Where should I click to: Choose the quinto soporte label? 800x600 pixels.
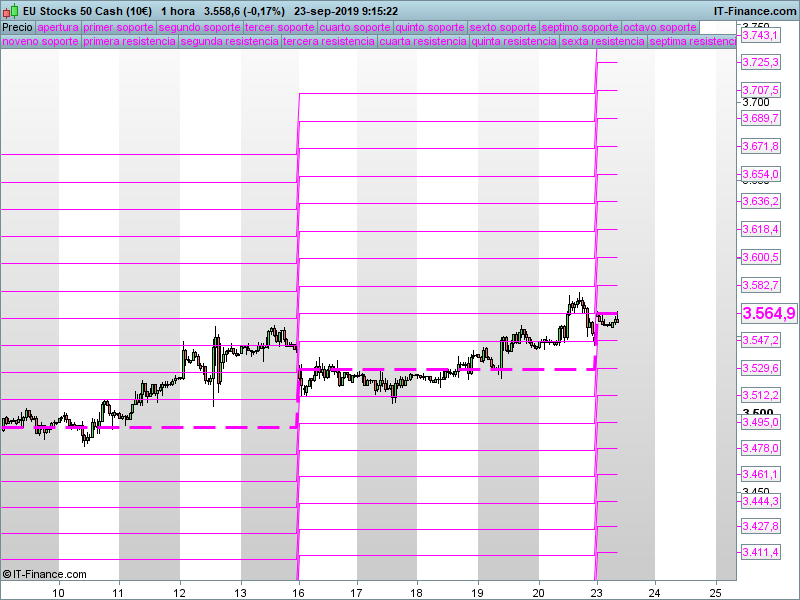pyautogui.click(x=429, y=28)
